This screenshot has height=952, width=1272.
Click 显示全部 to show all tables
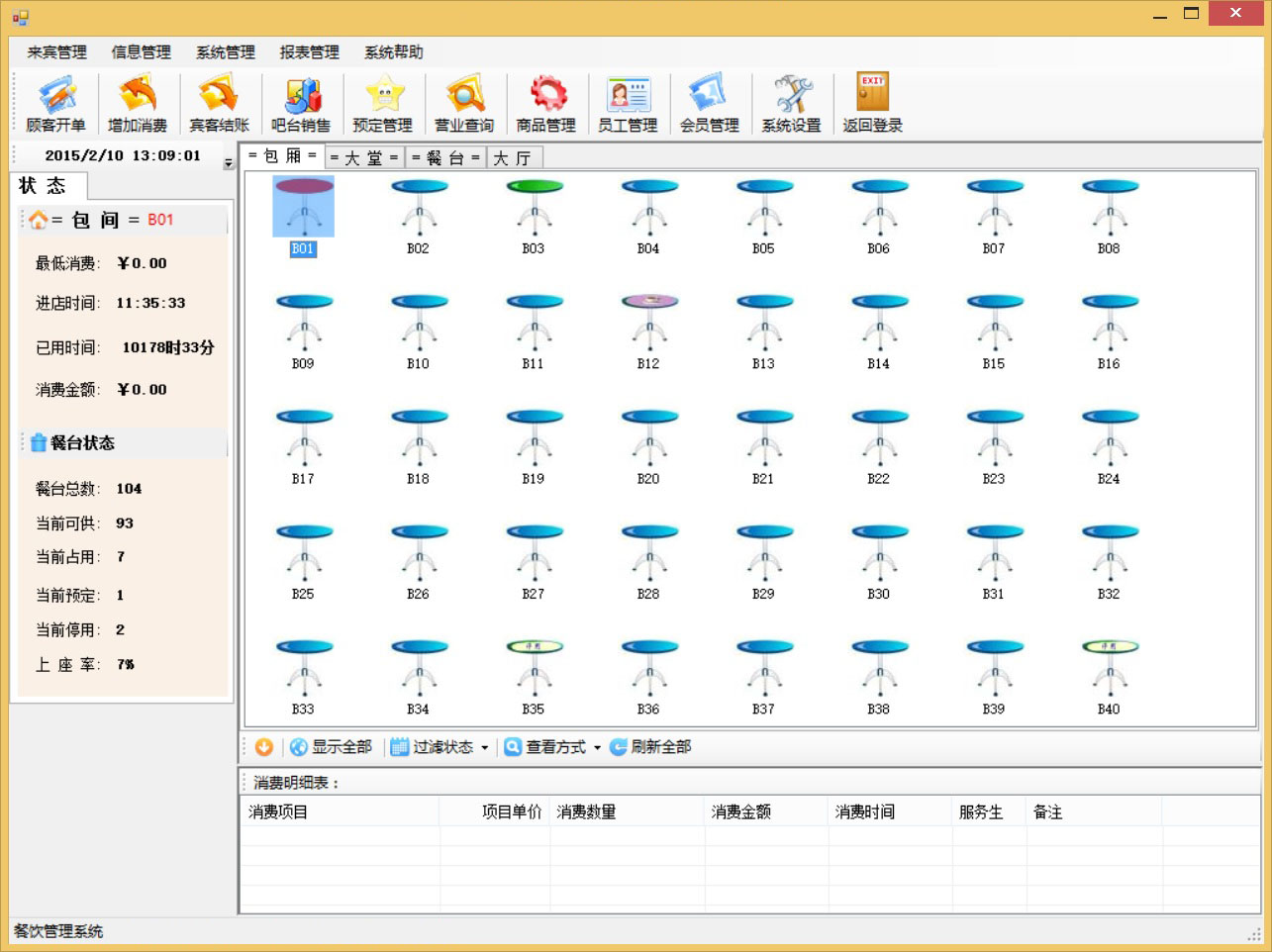click(333, 747)
